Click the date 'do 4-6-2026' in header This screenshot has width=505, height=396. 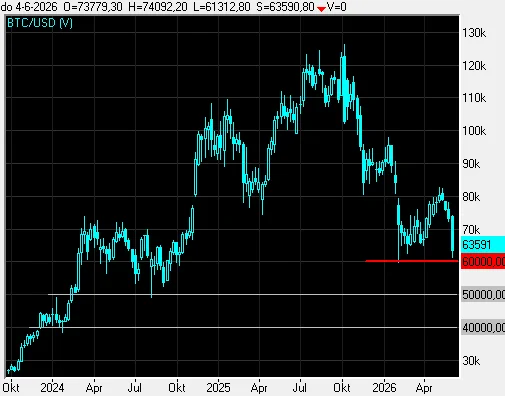pyautogui.click(x=29, y=7)
